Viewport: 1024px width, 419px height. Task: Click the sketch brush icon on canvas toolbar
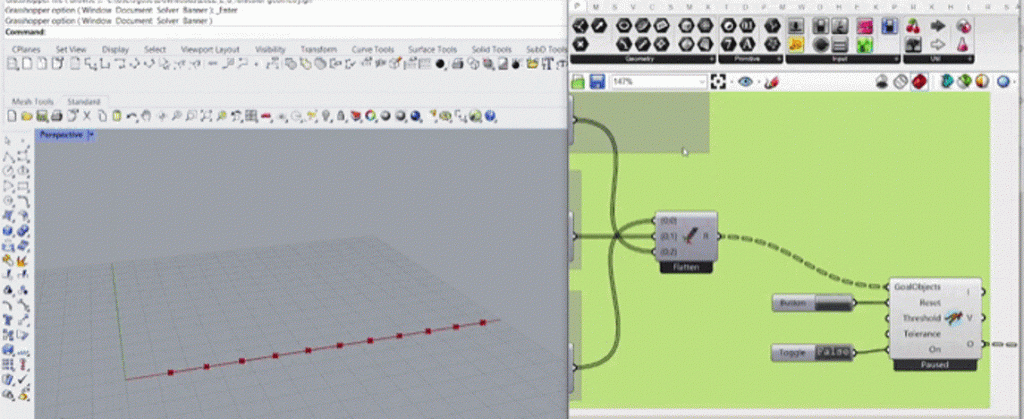click(771, 82)
